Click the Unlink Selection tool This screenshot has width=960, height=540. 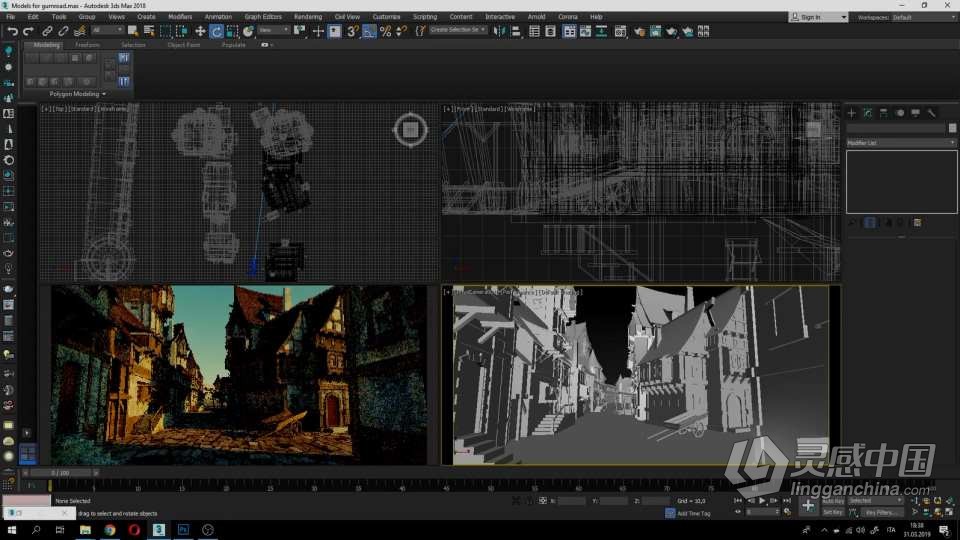[x=63, y=31]
